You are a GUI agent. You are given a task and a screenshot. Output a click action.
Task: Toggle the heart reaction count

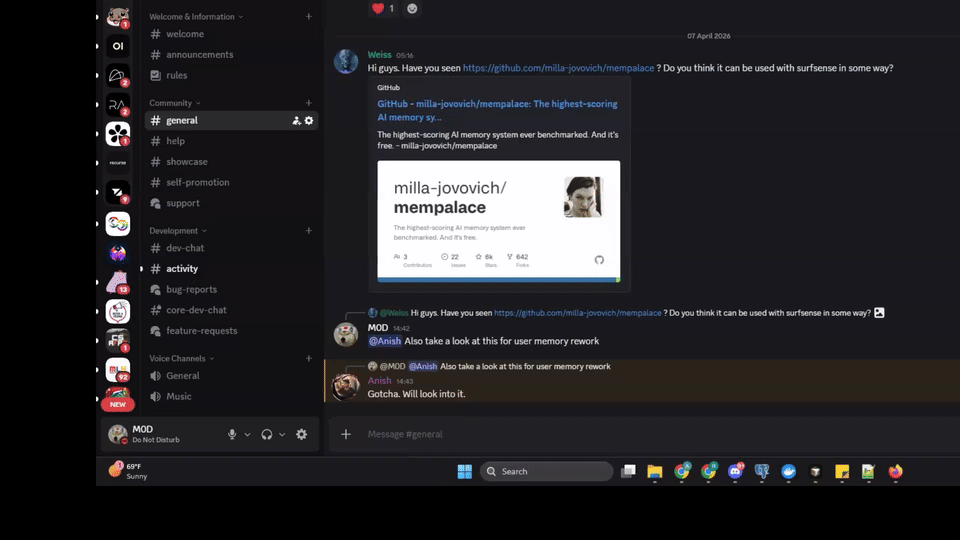(383, 9)
